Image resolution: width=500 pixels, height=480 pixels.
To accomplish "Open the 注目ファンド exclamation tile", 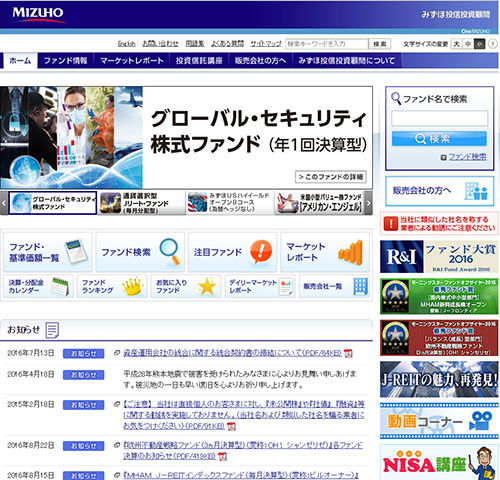I will pos(233,252).
